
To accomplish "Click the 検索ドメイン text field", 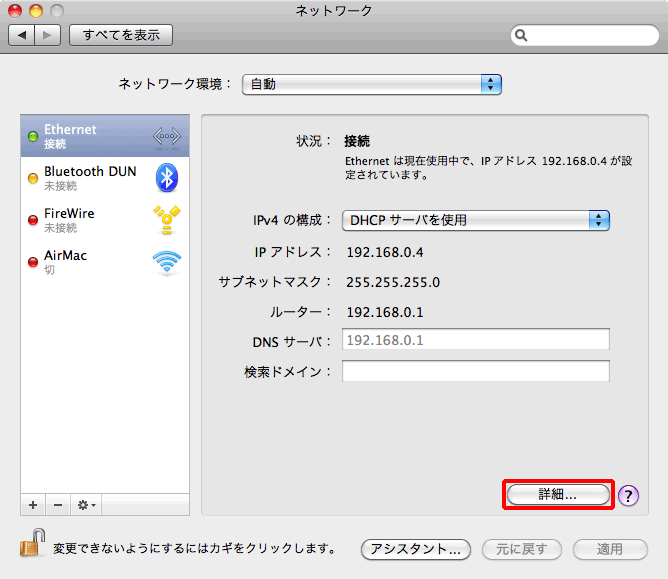I will point(475,372).
